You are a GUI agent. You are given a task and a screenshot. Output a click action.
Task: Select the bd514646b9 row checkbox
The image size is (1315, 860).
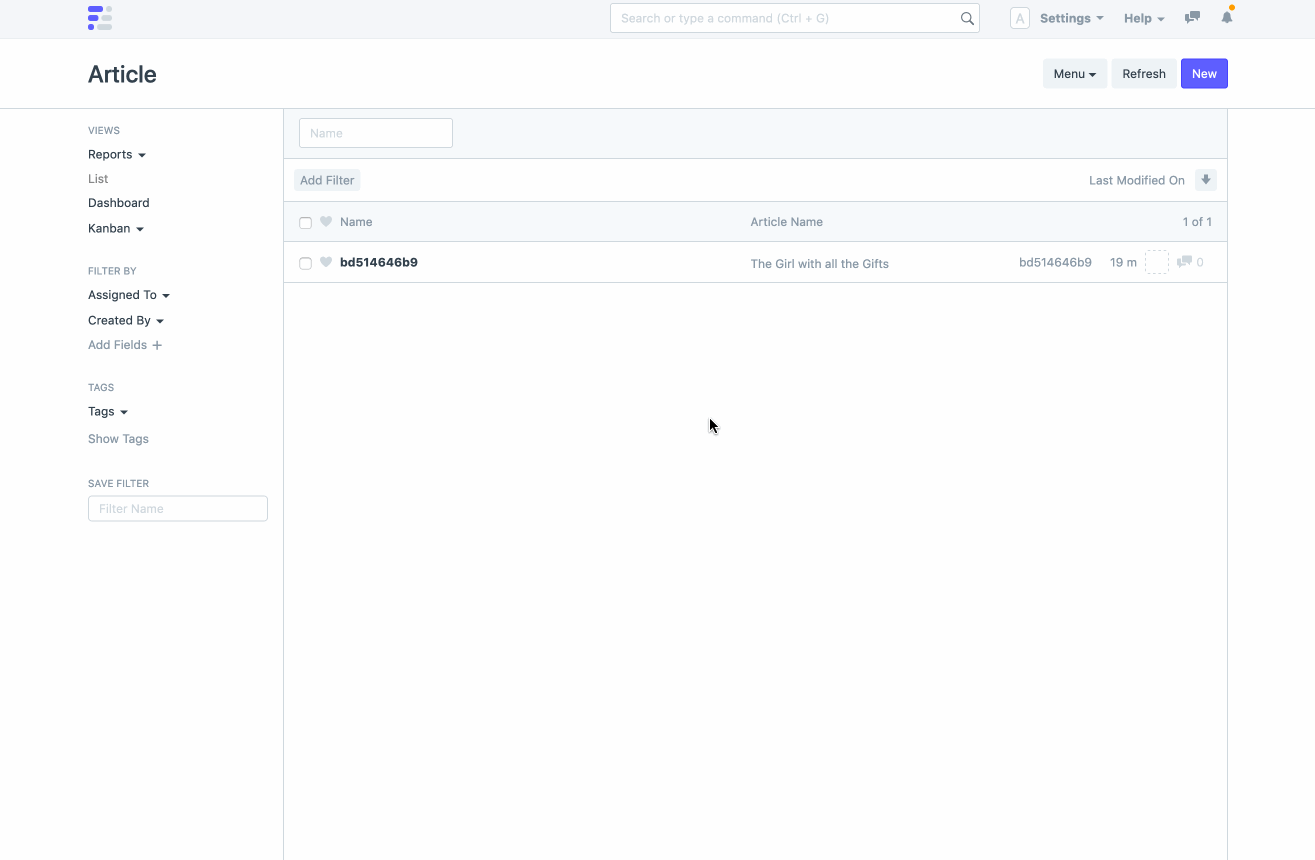[x=306, y=263]
